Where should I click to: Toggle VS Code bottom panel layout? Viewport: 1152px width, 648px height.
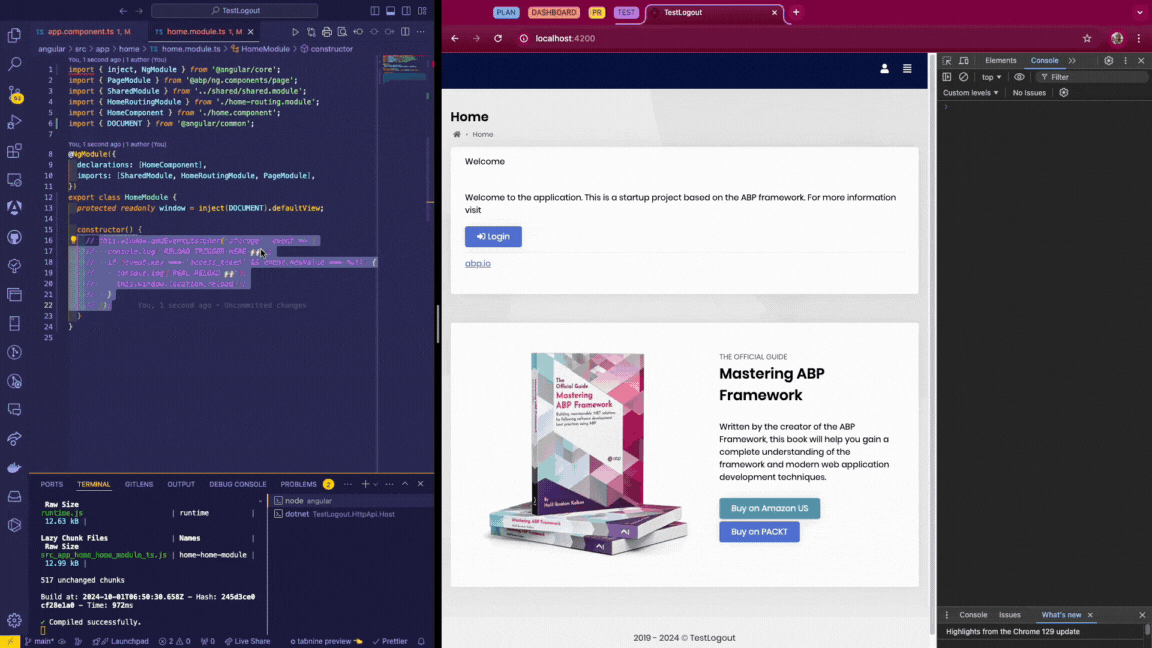[390, 11]
